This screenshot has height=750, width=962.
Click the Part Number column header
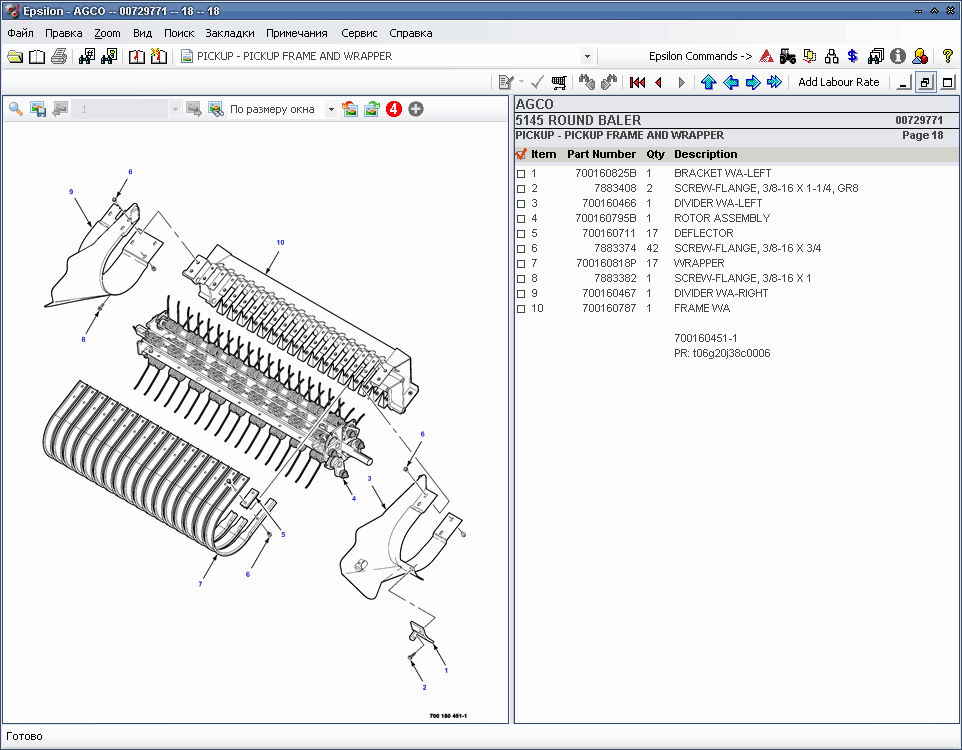[601, 154]
